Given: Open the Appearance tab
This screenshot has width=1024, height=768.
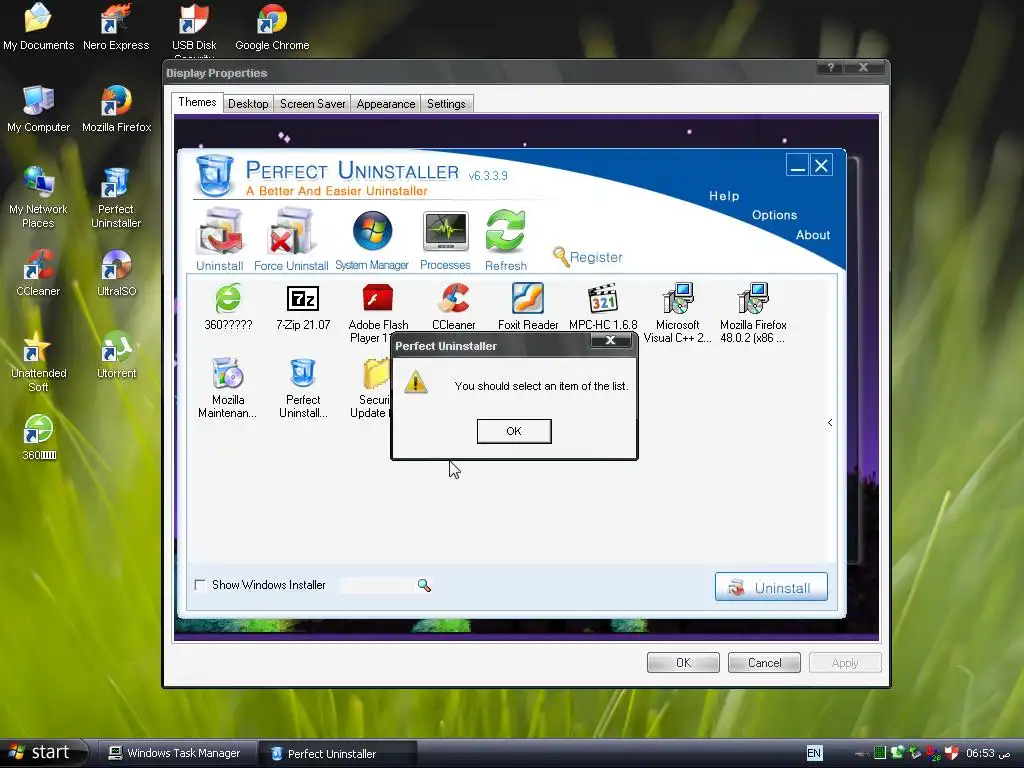Looking at the screenshot, I should point(386,104).
